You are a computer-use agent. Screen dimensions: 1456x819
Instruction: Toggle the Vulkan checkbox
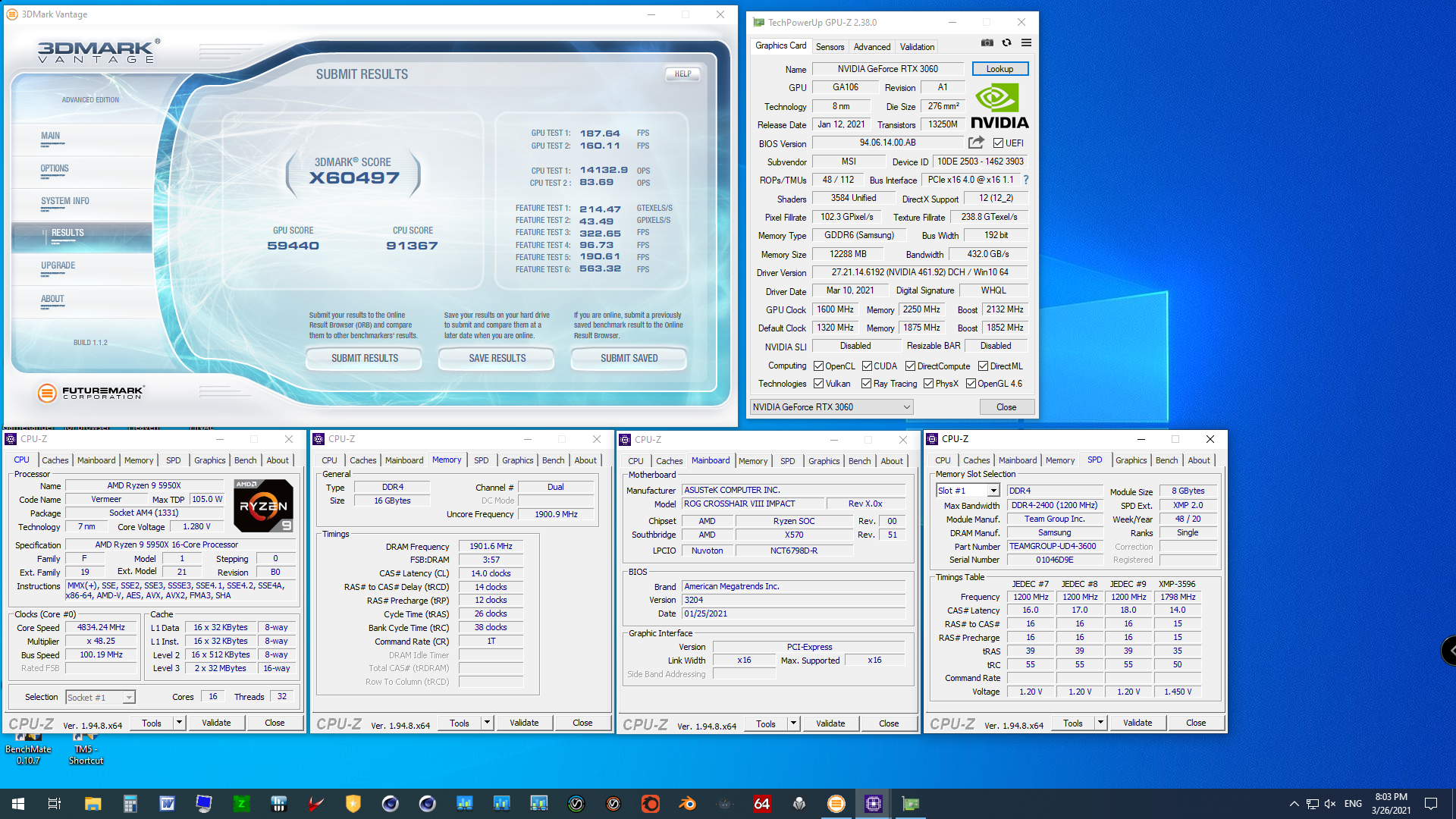(818, 384)
